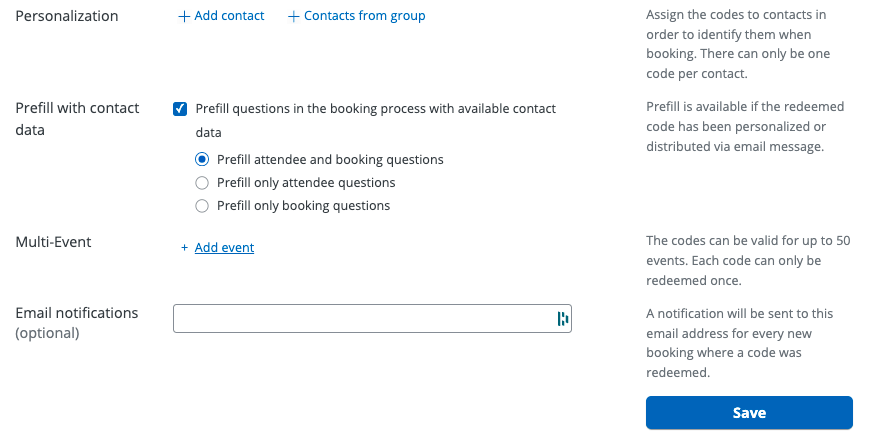Click the 'Prefill only attendee questions' label text

coord(306,183)
